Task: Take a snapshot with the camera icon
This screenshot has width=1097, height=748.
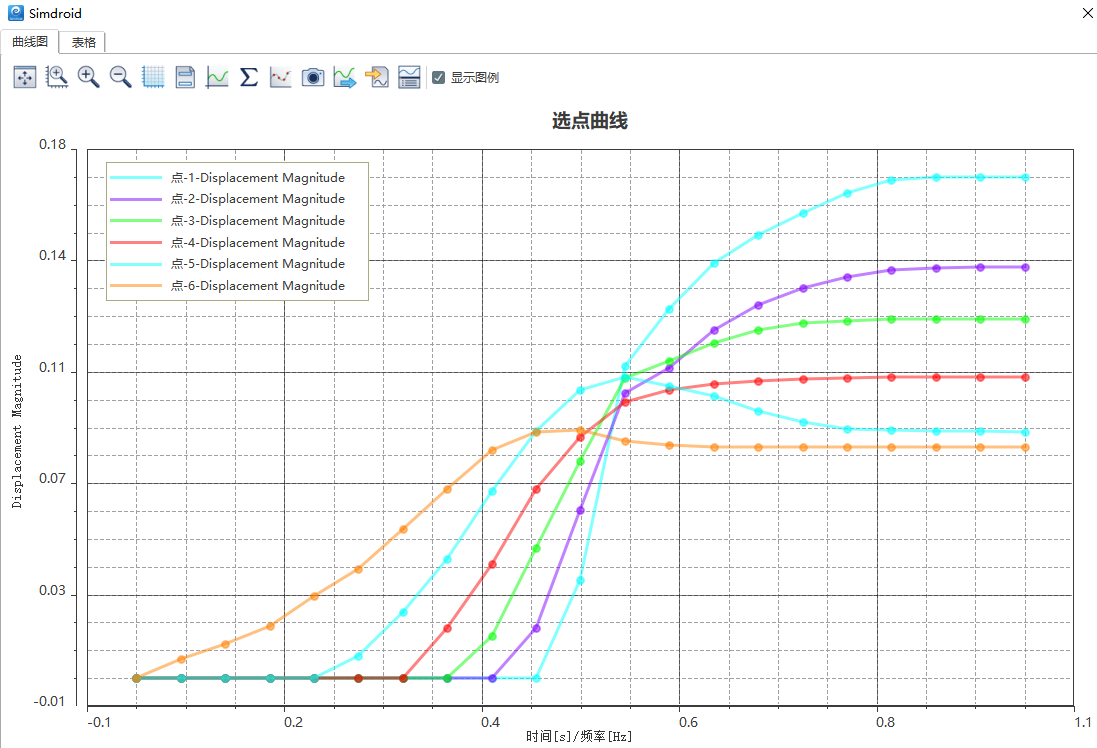Action: point(313,77)
